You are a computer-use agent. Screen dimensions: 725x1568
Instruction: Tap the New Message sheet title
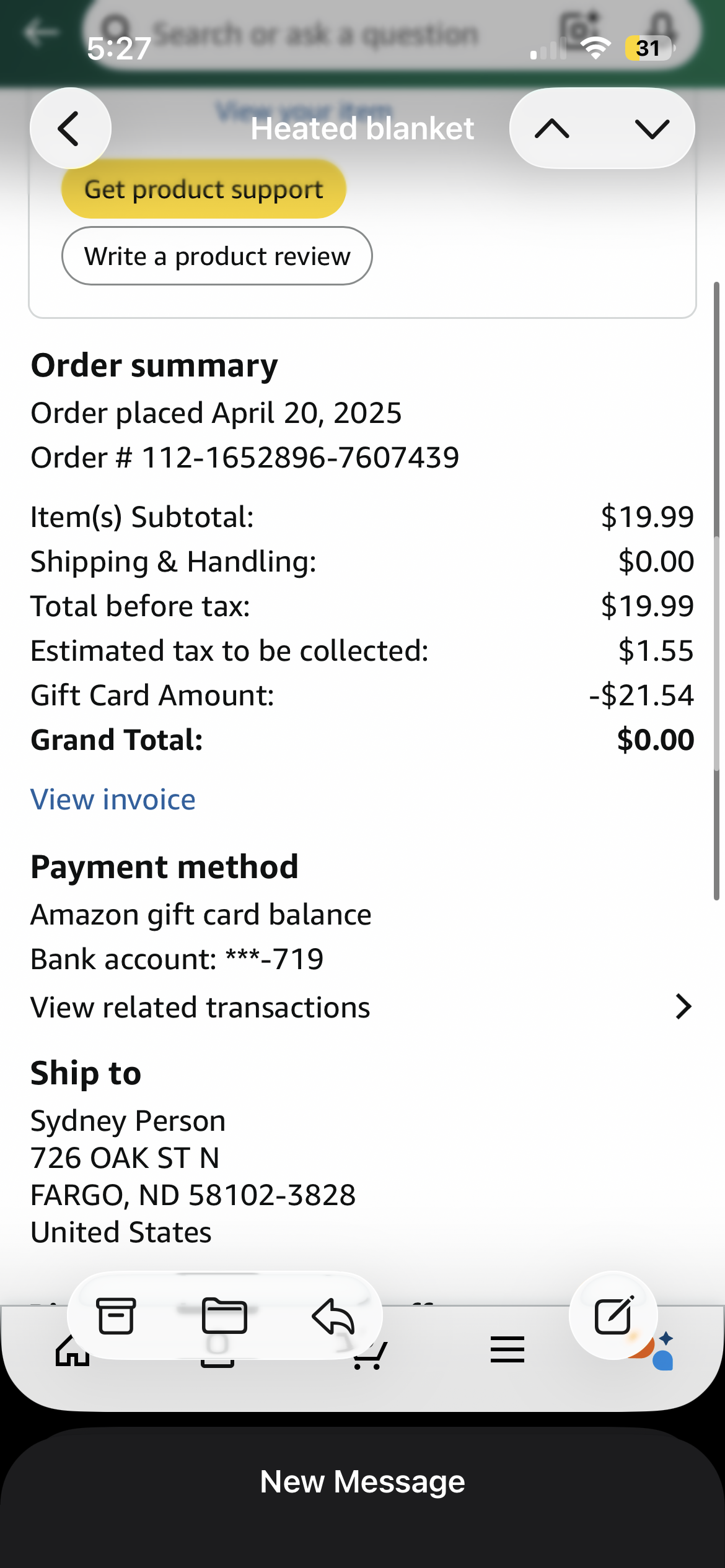point(362,1481)
